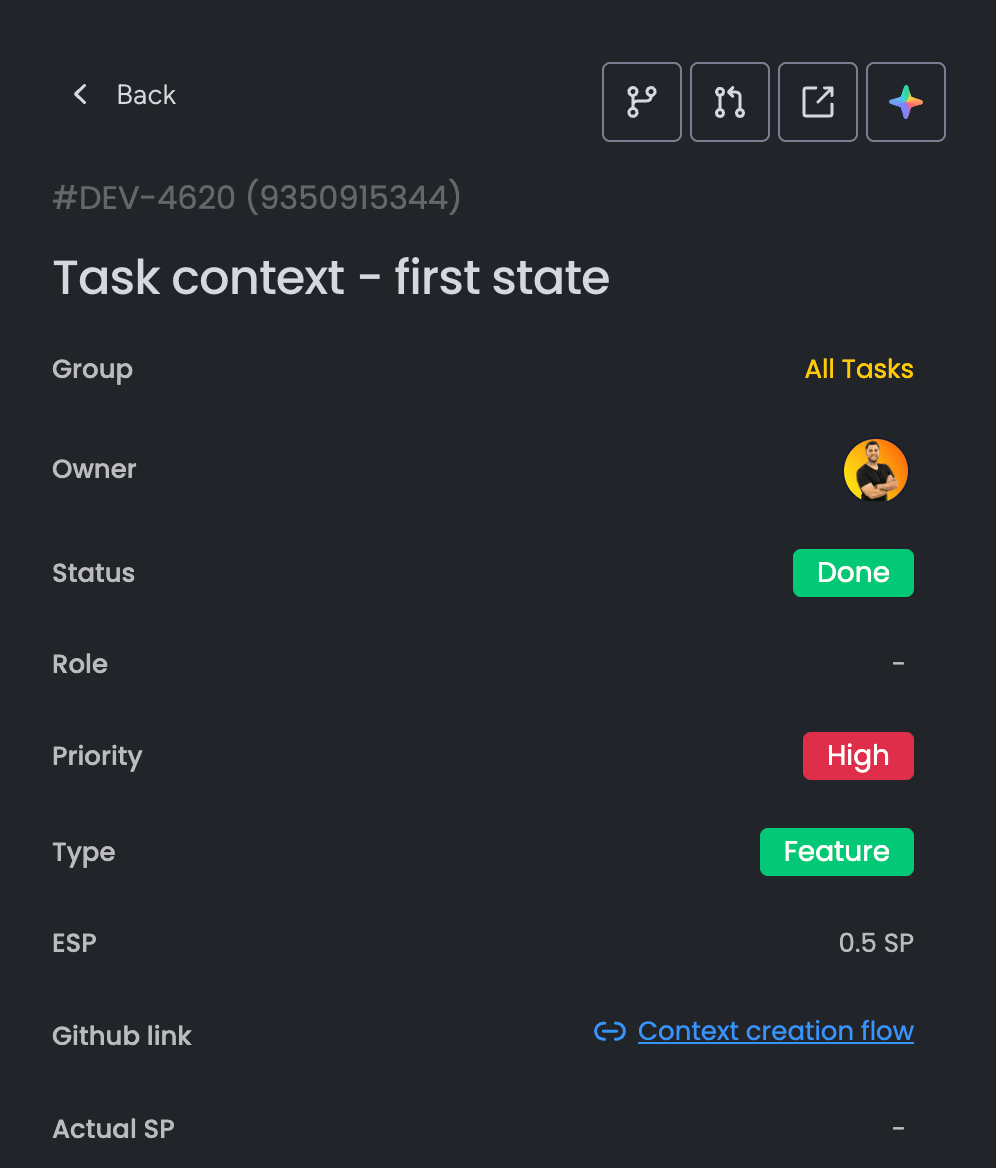Click the Github link field label

coord(122,1035)
